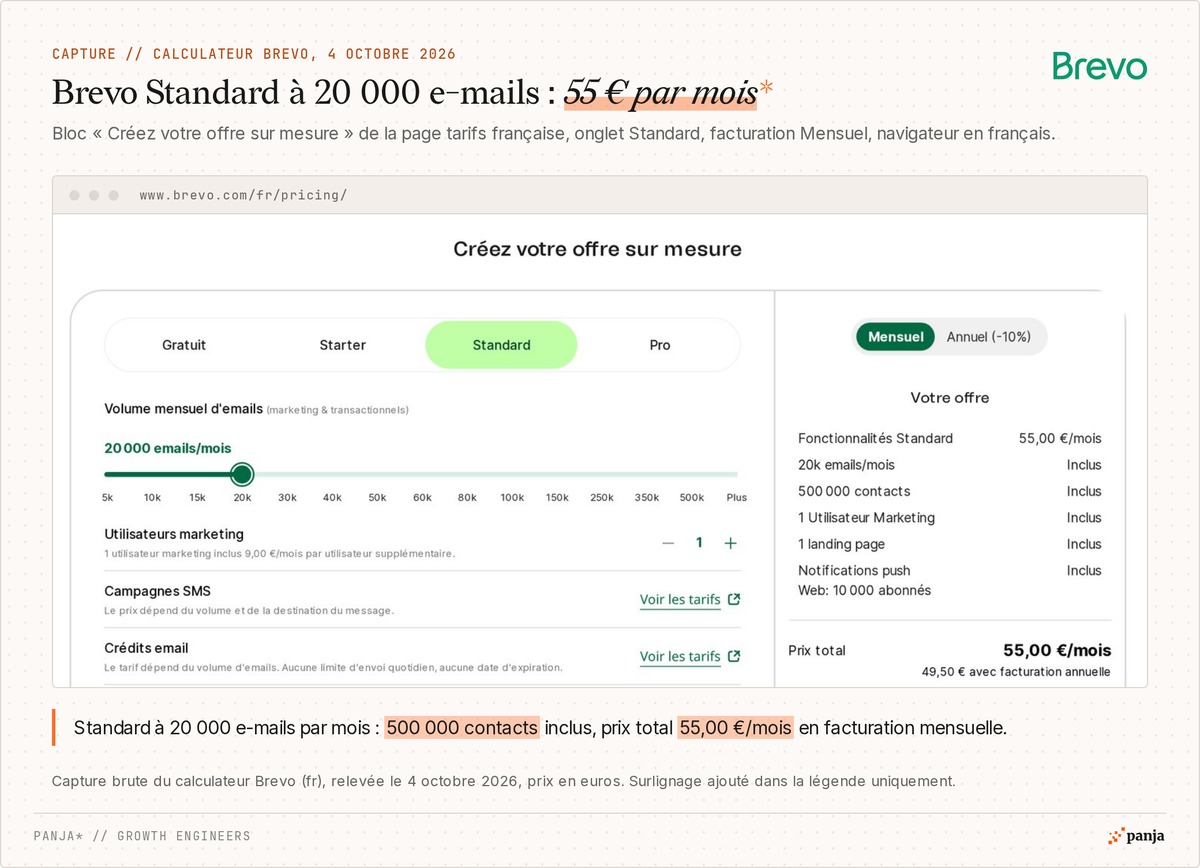Click the 20k emails/mois offer row

[950, 465]
